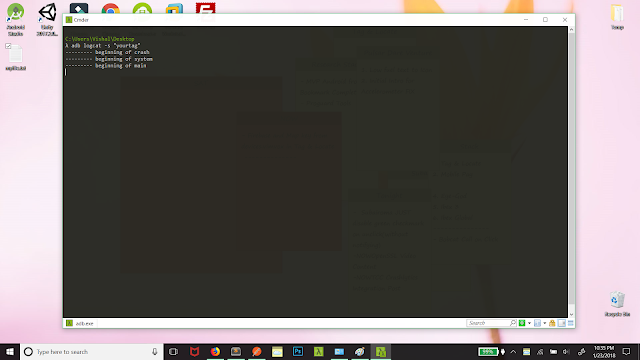Viewport: 640px width, 360px height.
Task: Click the adb logcat command line
Action: click(103, 46)
